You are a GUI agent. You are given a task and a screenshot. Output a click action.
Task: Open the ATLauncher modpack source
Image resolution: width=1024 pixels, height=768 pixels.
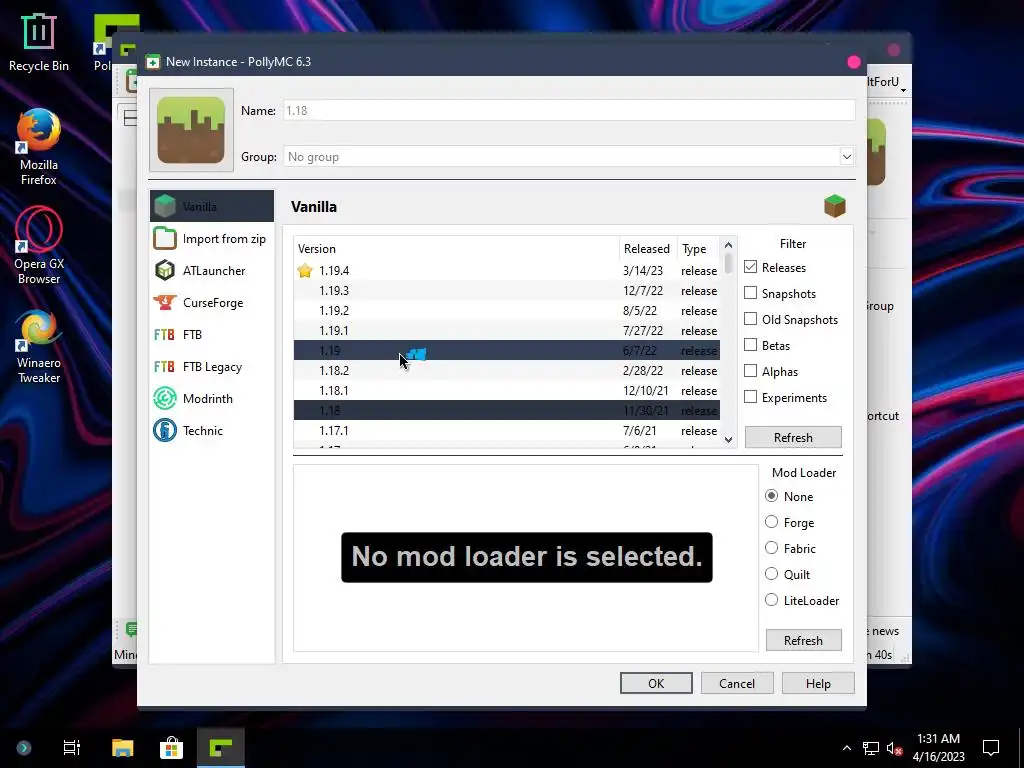212,270
